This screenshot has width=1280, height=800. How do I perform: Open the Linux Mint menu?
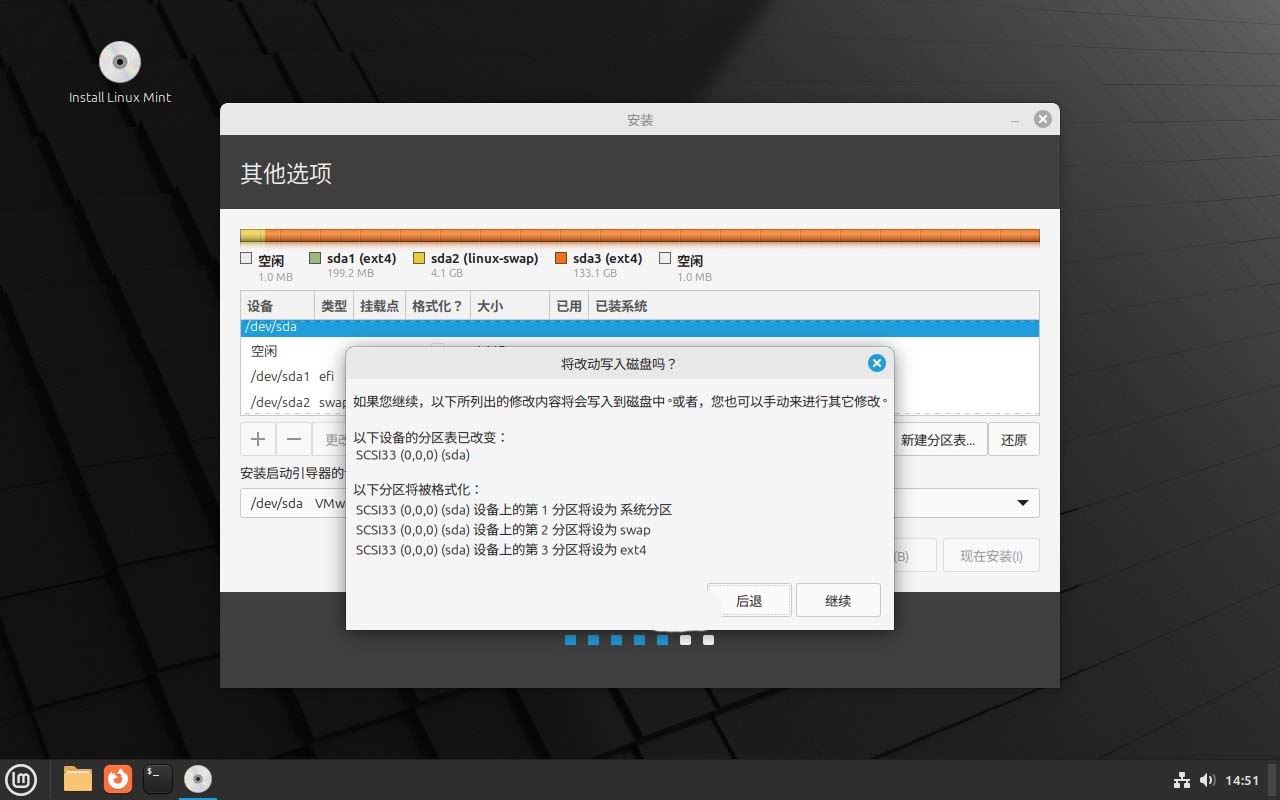coord(21,779)
